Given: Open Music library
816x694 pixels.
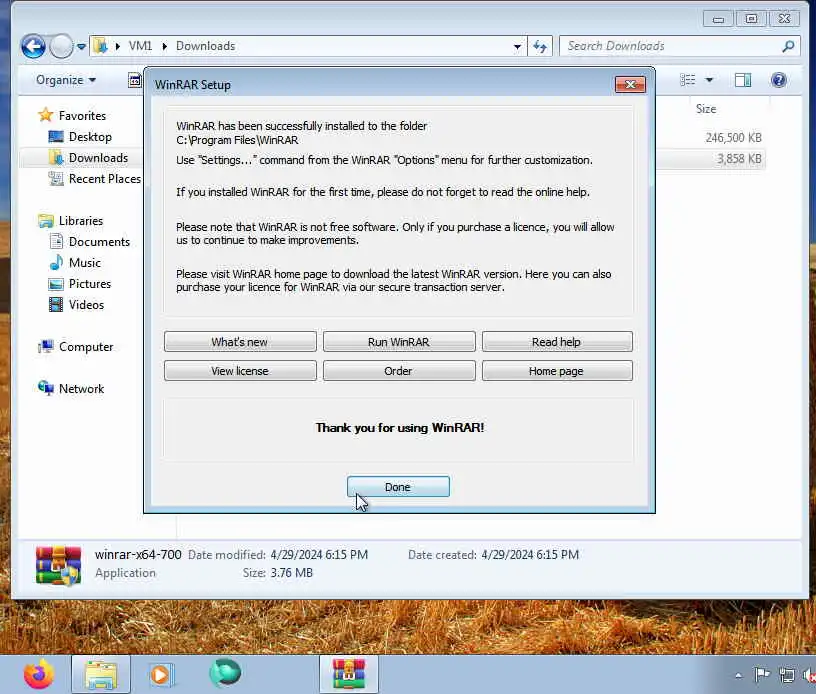Looking at the screenshot, I should pos(84,263).
